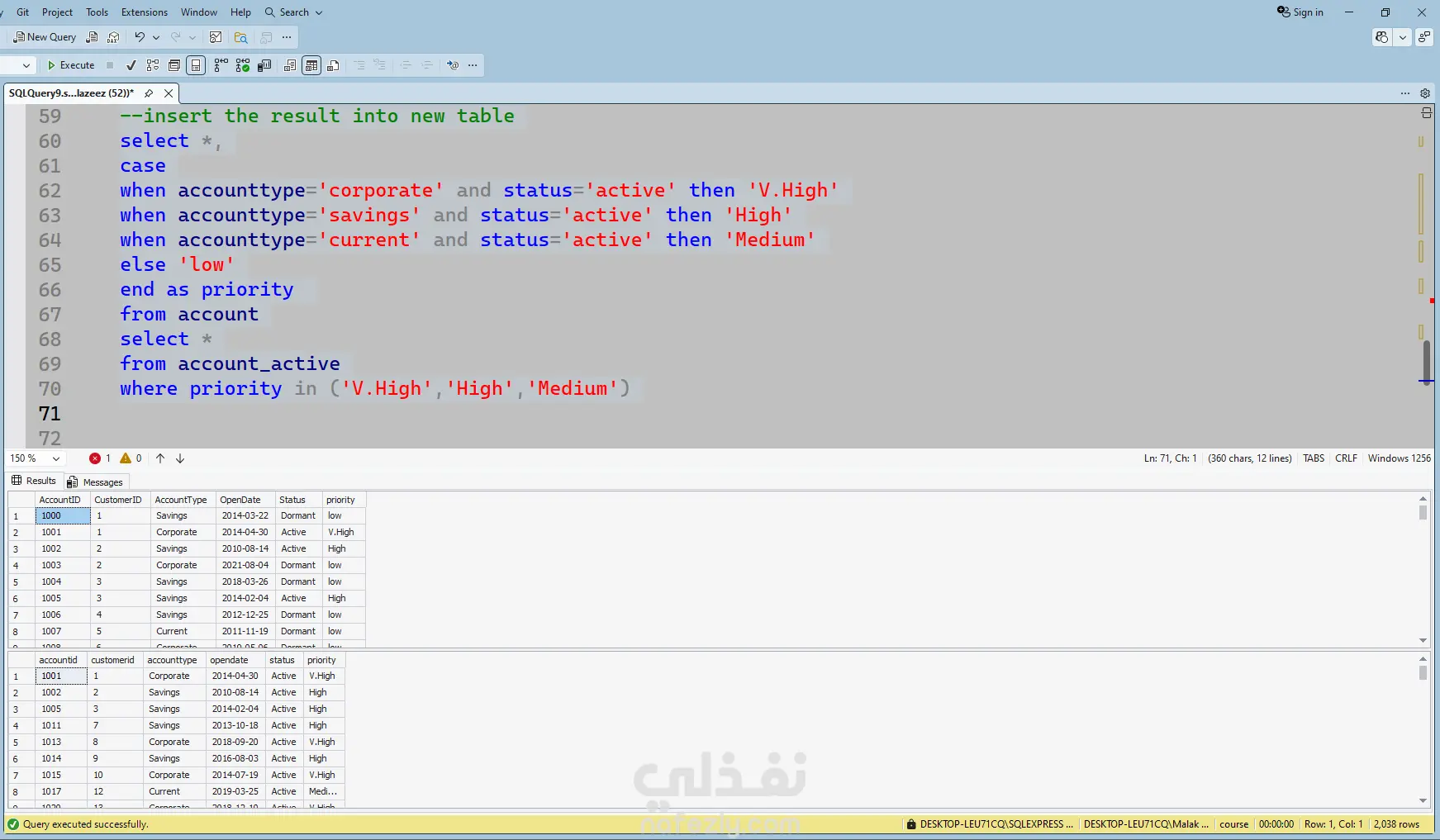Open the Activity Monitor icon

click(216, 37)
